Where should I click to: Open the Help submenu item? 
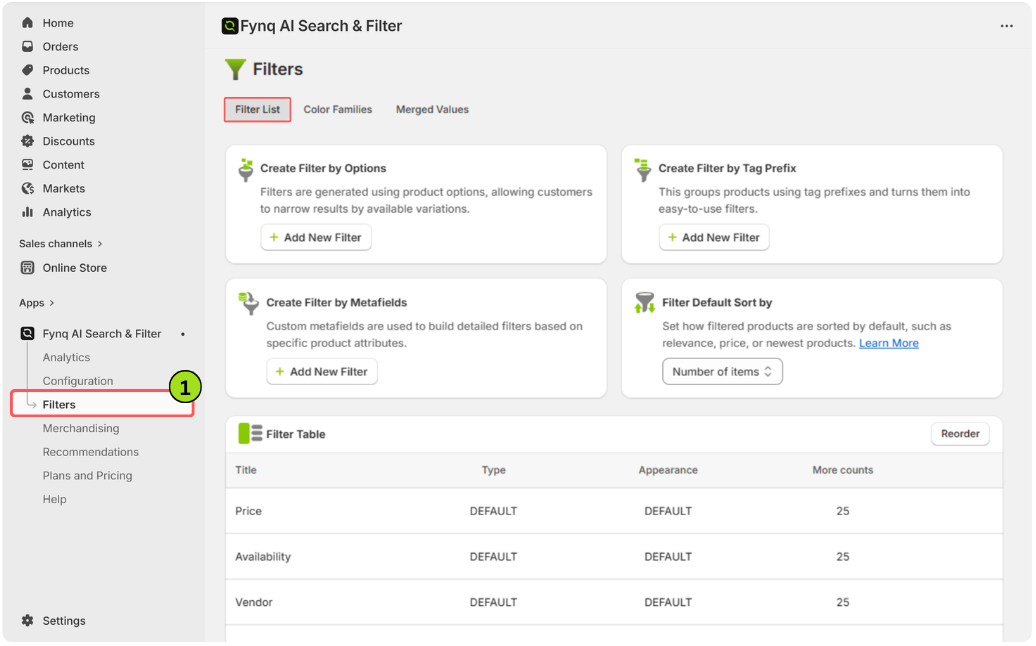[55, 500]
